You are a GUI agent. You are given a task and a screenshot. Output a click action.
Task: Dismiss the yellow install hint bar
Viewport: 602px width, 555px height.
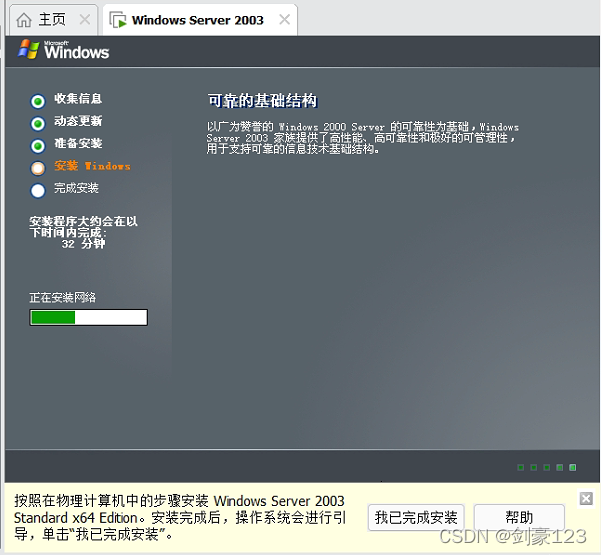(586, 499)
